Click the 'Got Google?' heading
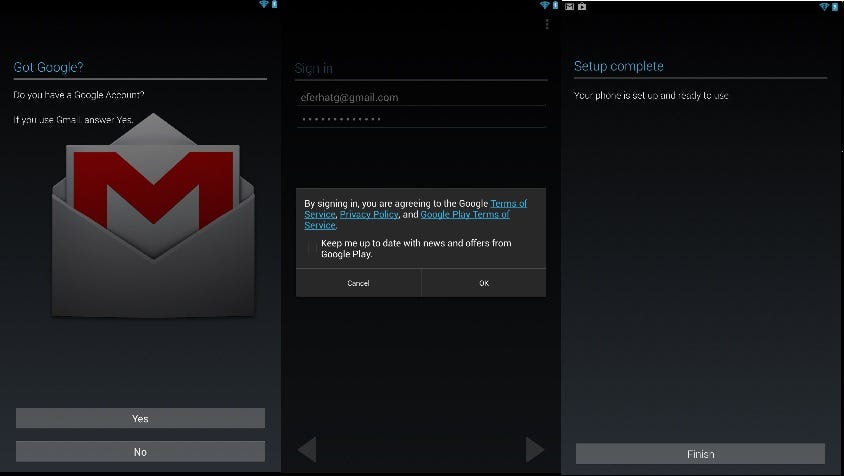 pyautogui.click(x=48, y=67)
